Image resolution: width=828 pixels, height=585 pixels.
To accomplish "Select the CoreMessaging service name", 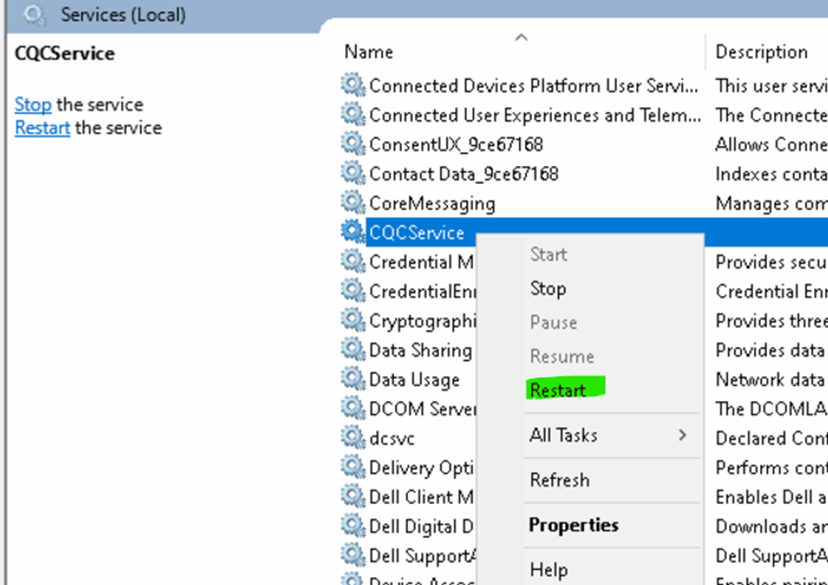I will 432,203.
